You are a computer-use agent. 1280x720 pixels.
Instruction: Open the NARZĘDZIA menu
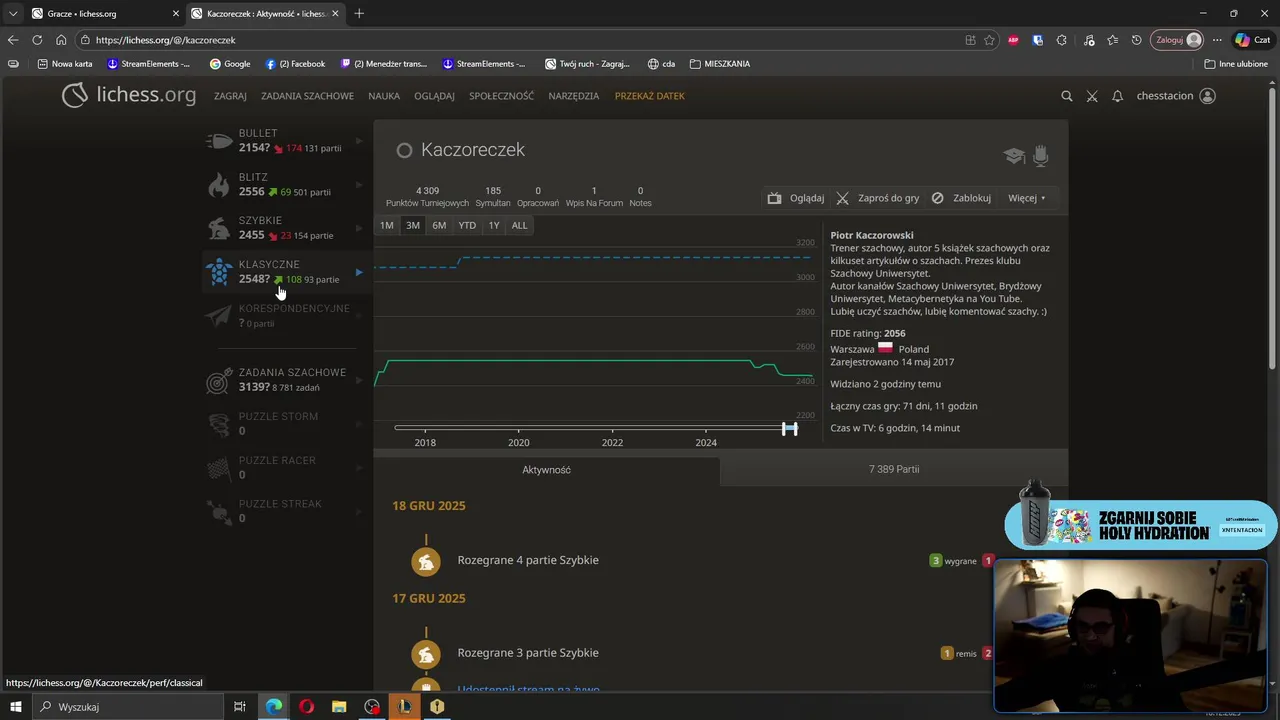(574, 96)
